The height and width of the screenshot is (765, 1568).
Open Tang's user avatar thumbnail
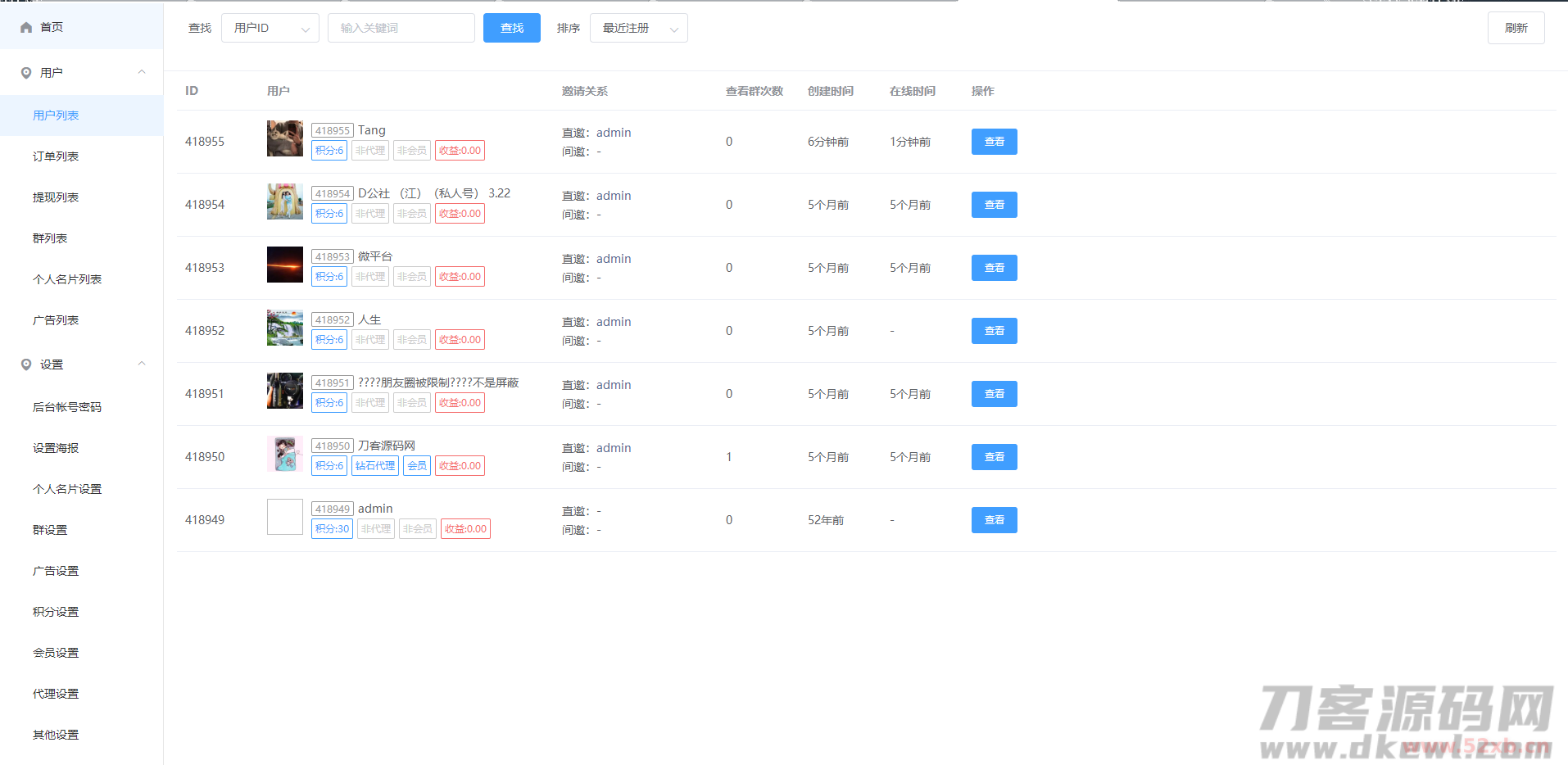point(284,138)
